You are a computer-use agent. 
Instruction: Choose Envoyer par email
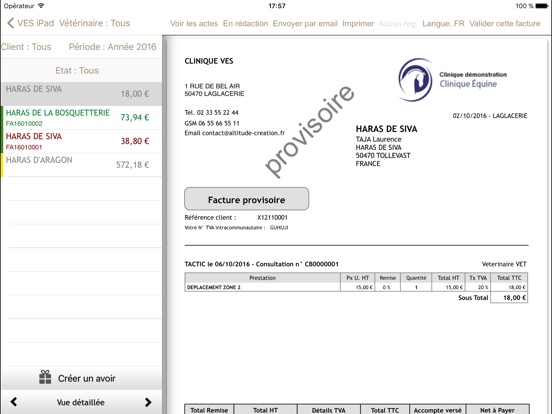(x=305, y=24)
